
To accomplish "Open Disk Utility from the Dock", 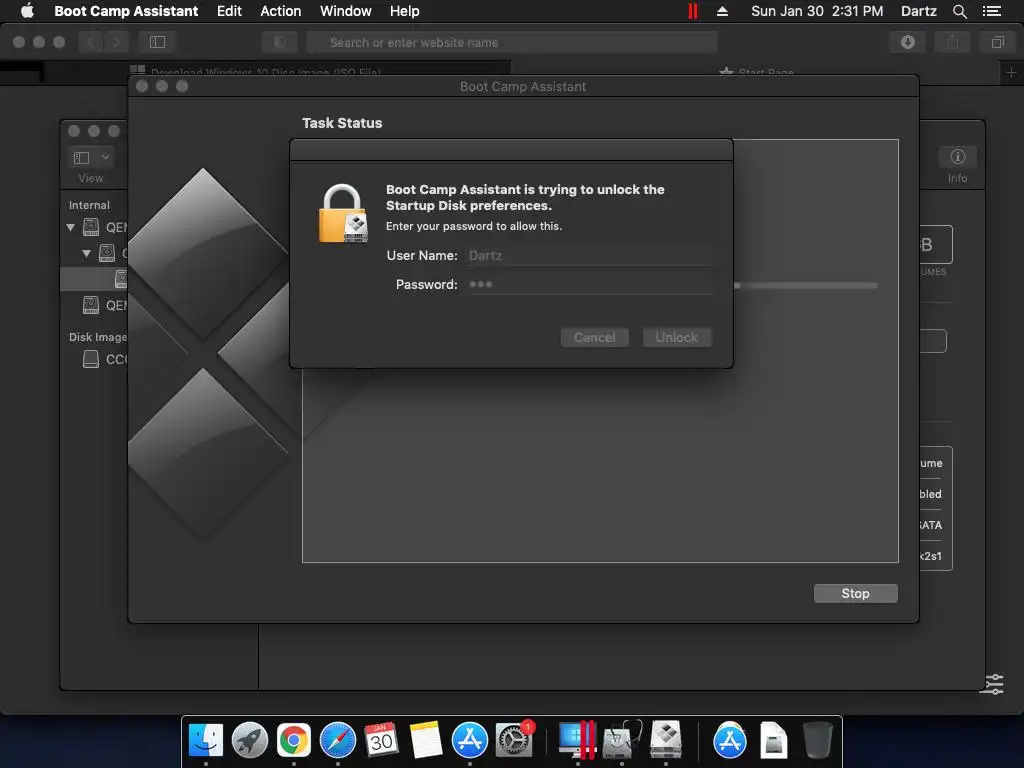I will point(622,740).
